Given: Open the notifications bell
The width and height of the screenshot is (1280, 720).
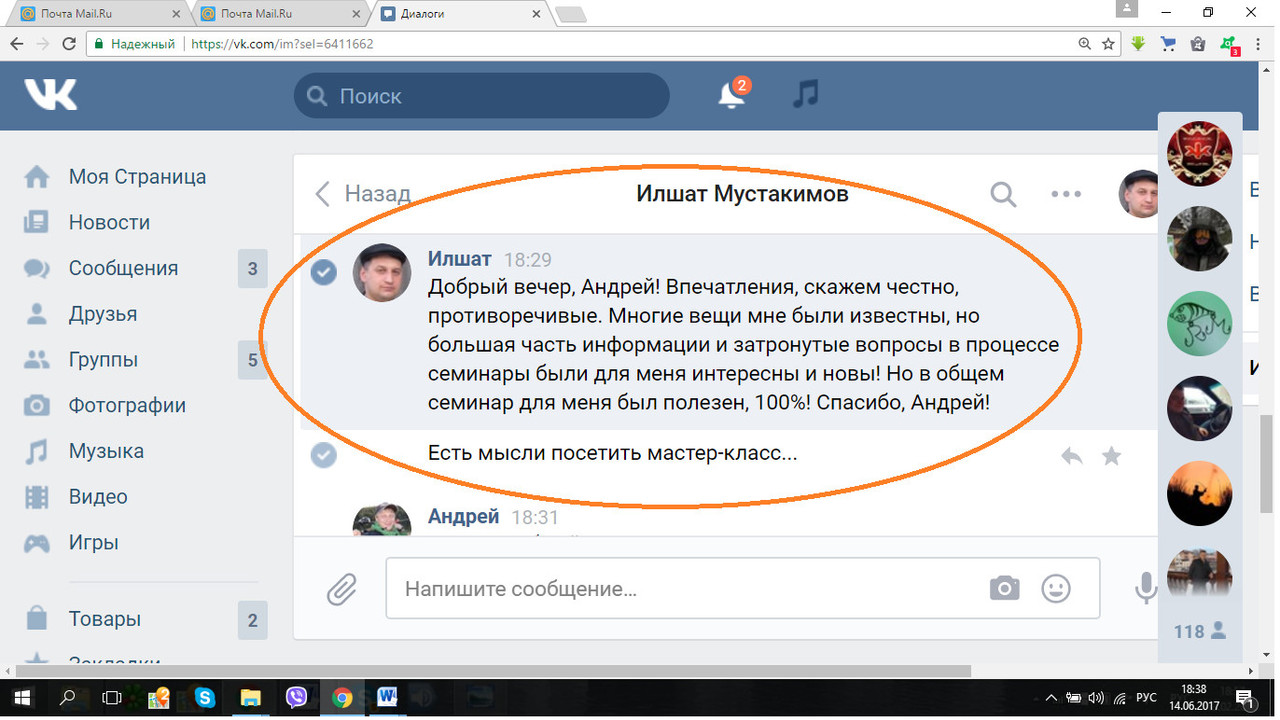Looking at the screenshot, I should coord(729,95).
